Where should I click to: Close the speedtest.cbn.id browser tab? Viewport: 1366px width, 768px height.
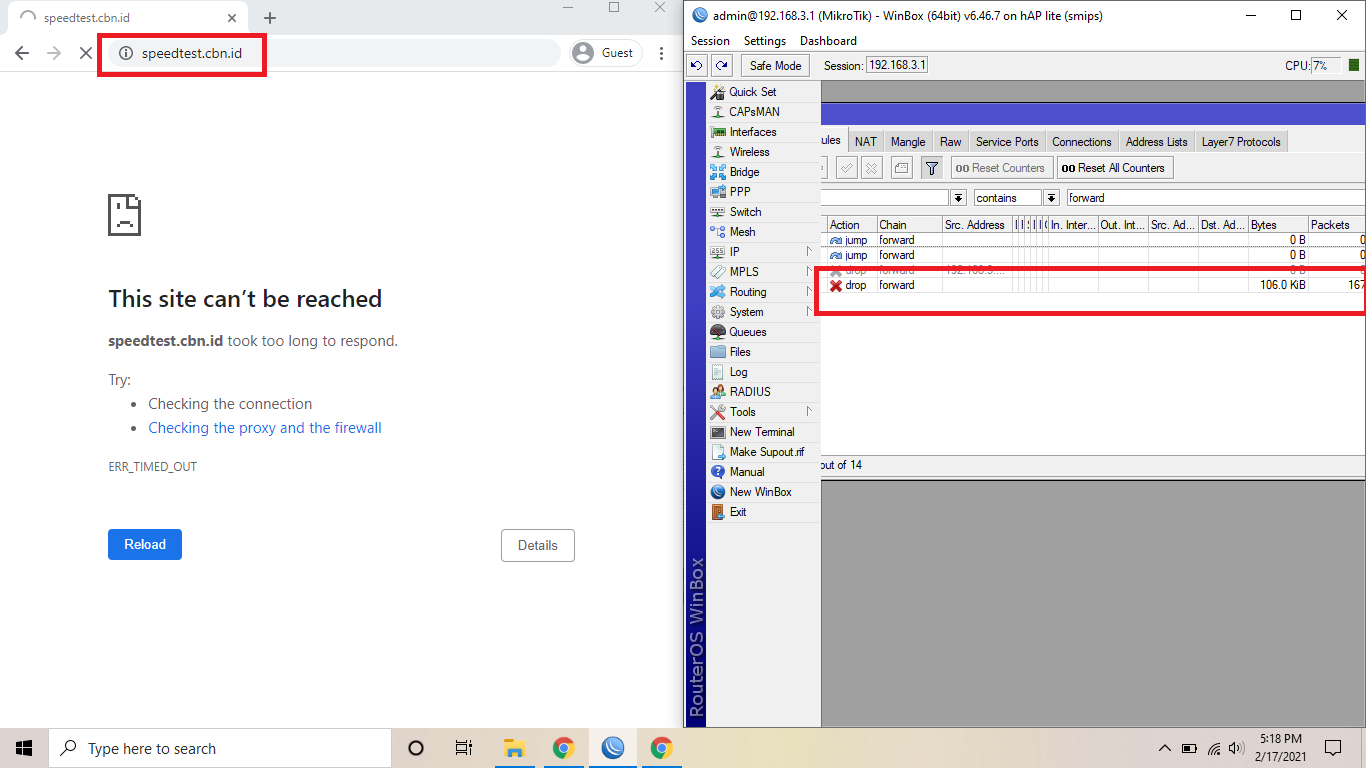[x=233, y=18]
